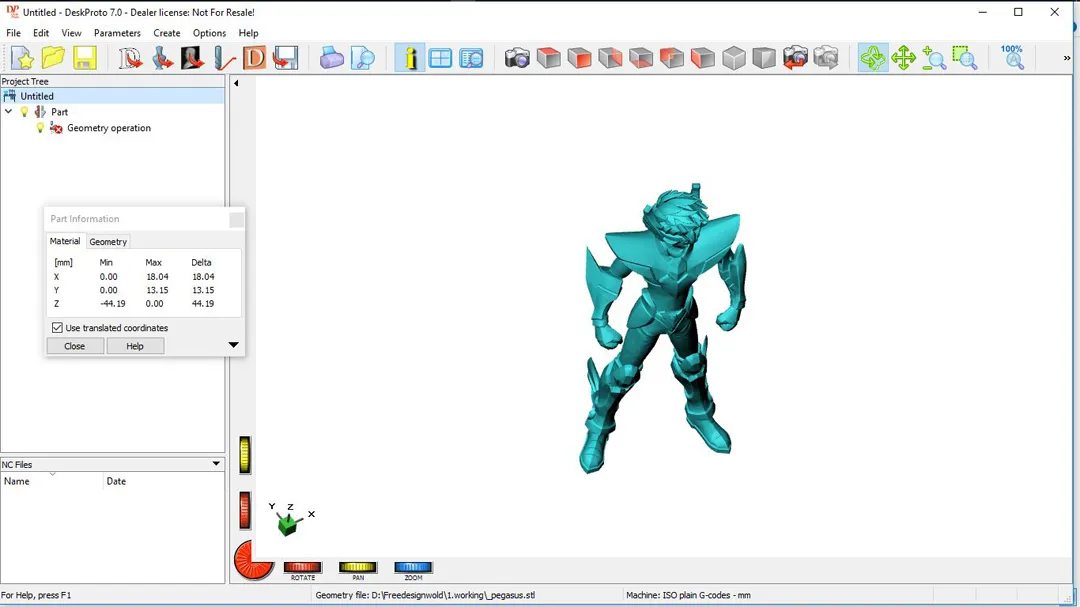1080x607 pixels.
Task: Toggle the Part visibility lightbulb
Action: pyautogui.click(x=25, y=112)
